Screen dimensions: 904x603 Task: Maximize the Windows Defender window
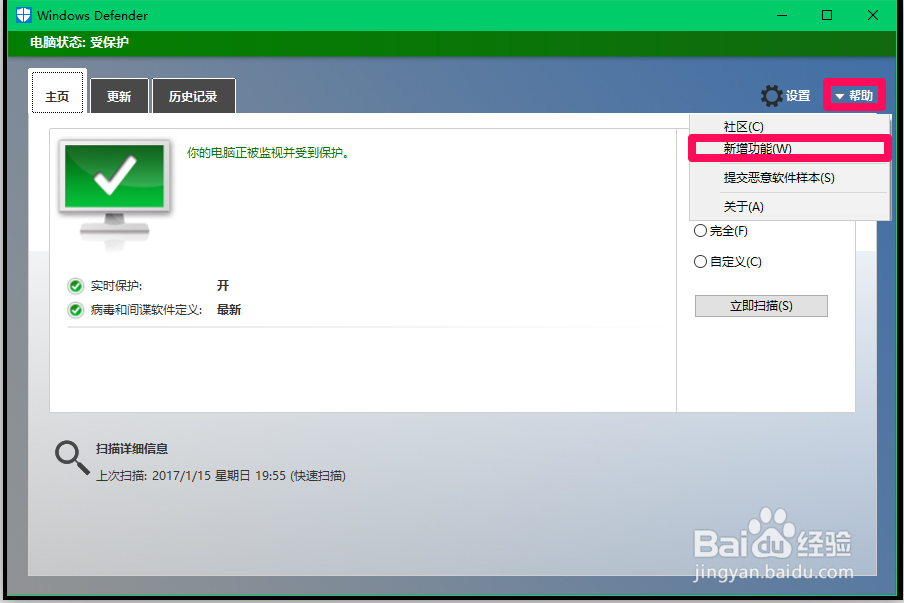coord(827,16)
